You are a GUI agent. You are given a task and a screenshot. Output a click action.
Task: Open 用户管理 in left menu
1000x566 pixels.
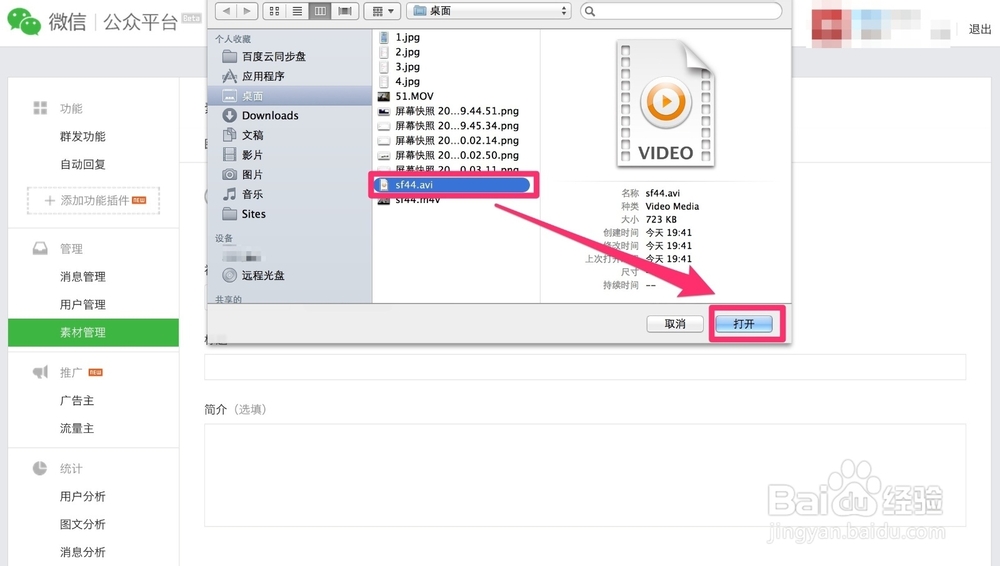click(x=83, y=304)
